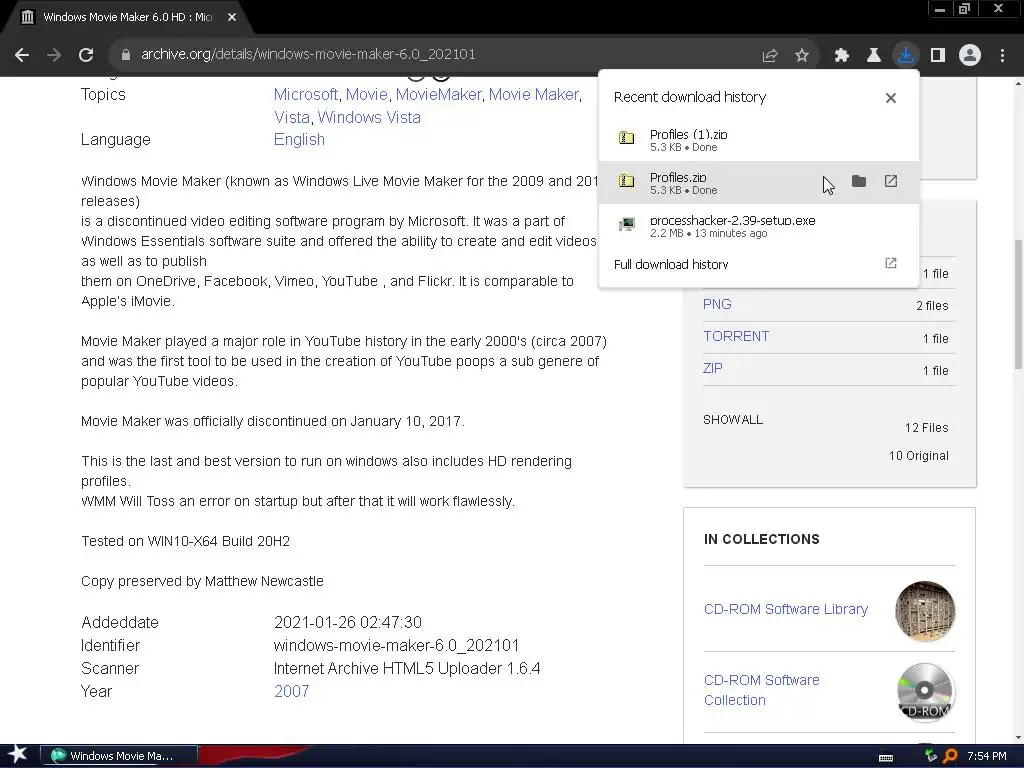
Task: Click Profiles.zip file icon
Action: click(626, 181)
